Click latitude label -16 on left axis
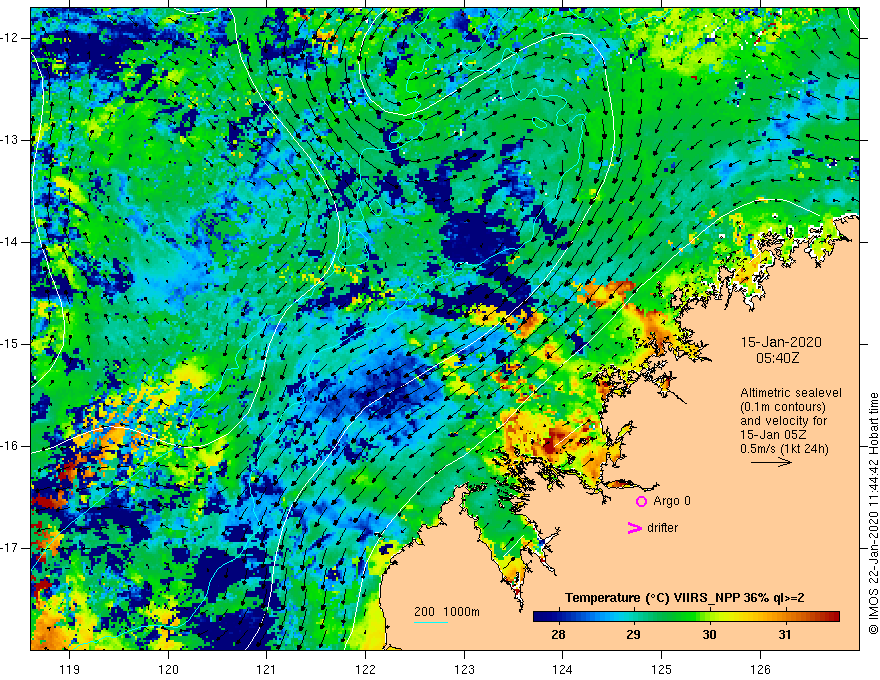 (x=11, y=446)
